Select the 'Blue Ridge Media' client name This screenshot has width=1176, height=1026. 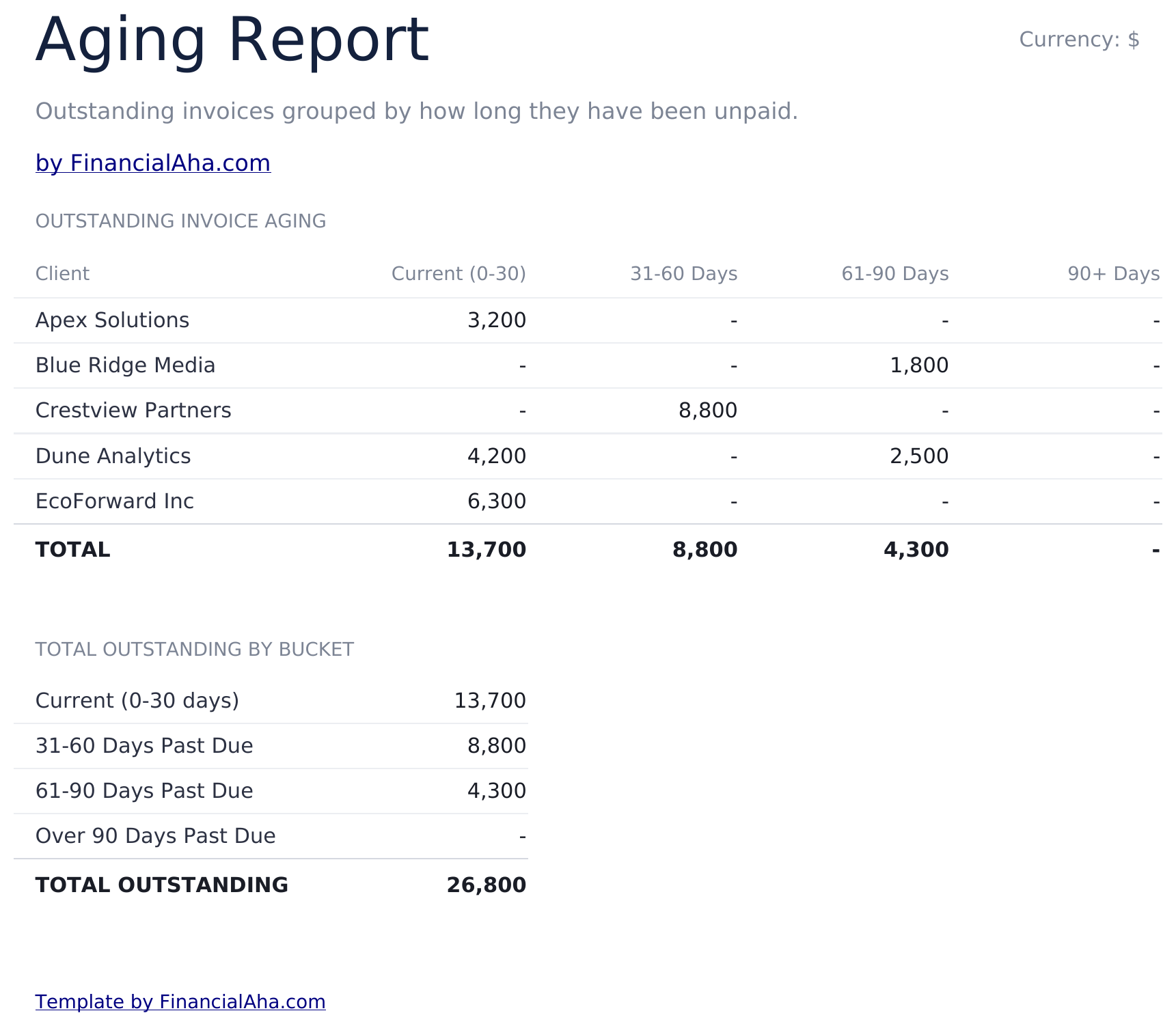point(126,365)
